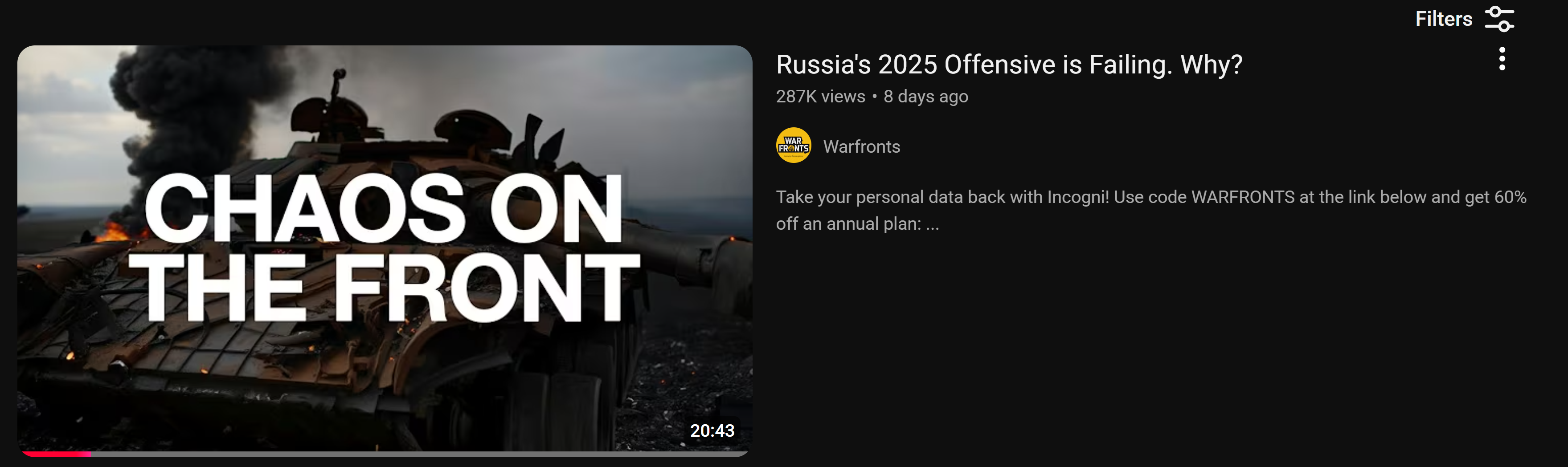1568x467 pixels.
Task: Expand description via the trailing ellipsis
Action: click(933, 225)
